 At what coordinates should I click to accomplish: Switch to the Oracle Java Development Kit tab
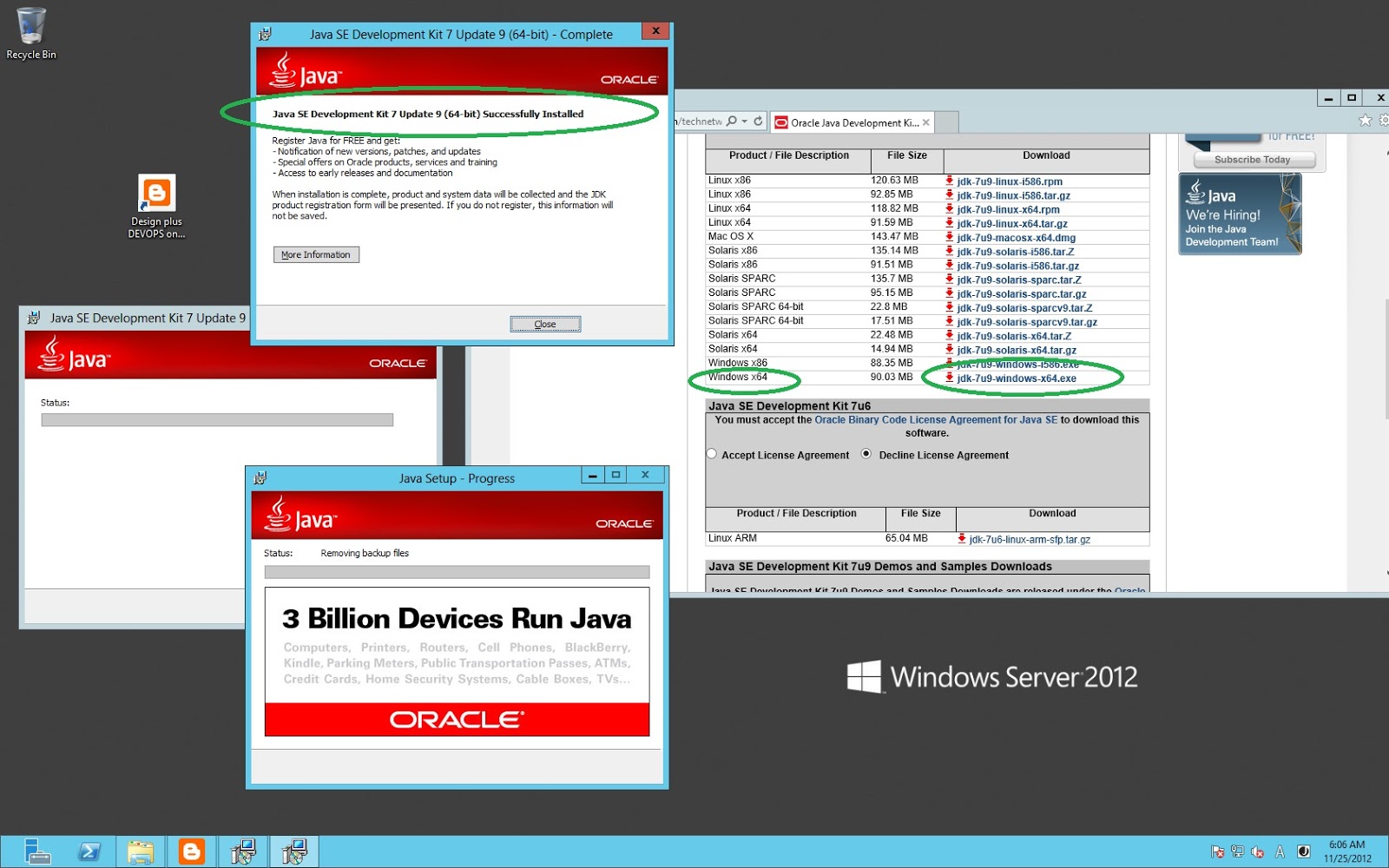[x=851, y=122]
